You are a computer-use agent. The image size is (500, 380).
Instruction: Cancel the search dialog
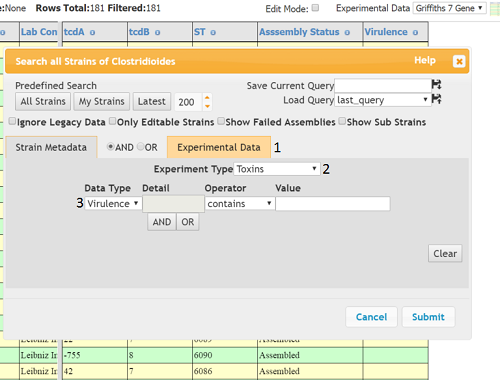click(x=371, y=317)
